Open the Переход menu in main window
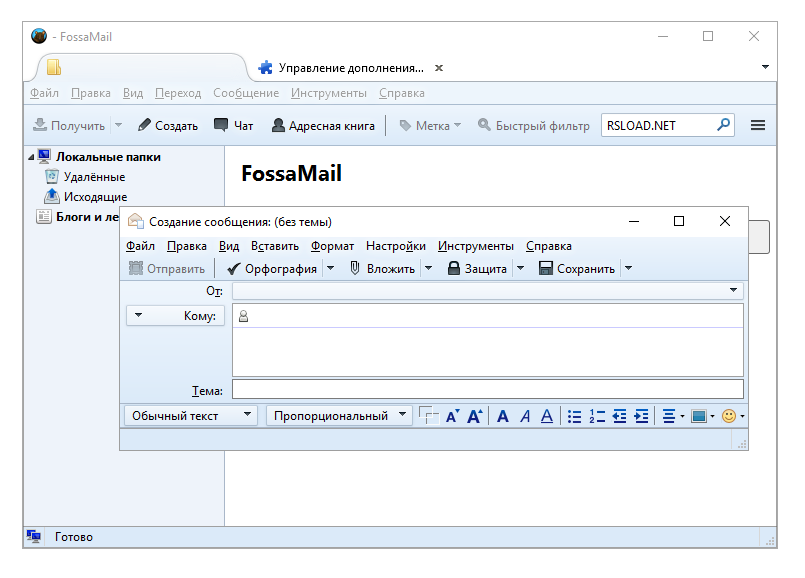 tap(178, 93)
